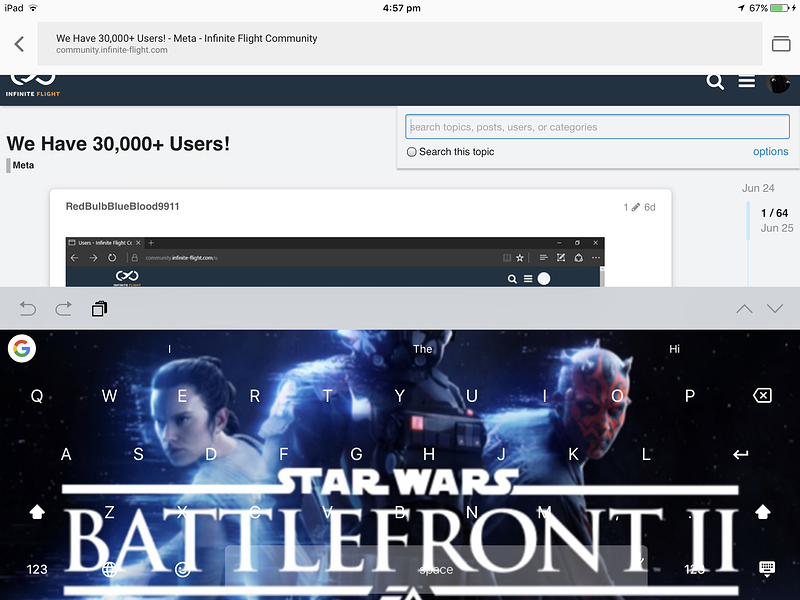Tap the G key
800x600 pixels.
click(x=356, y=454)
